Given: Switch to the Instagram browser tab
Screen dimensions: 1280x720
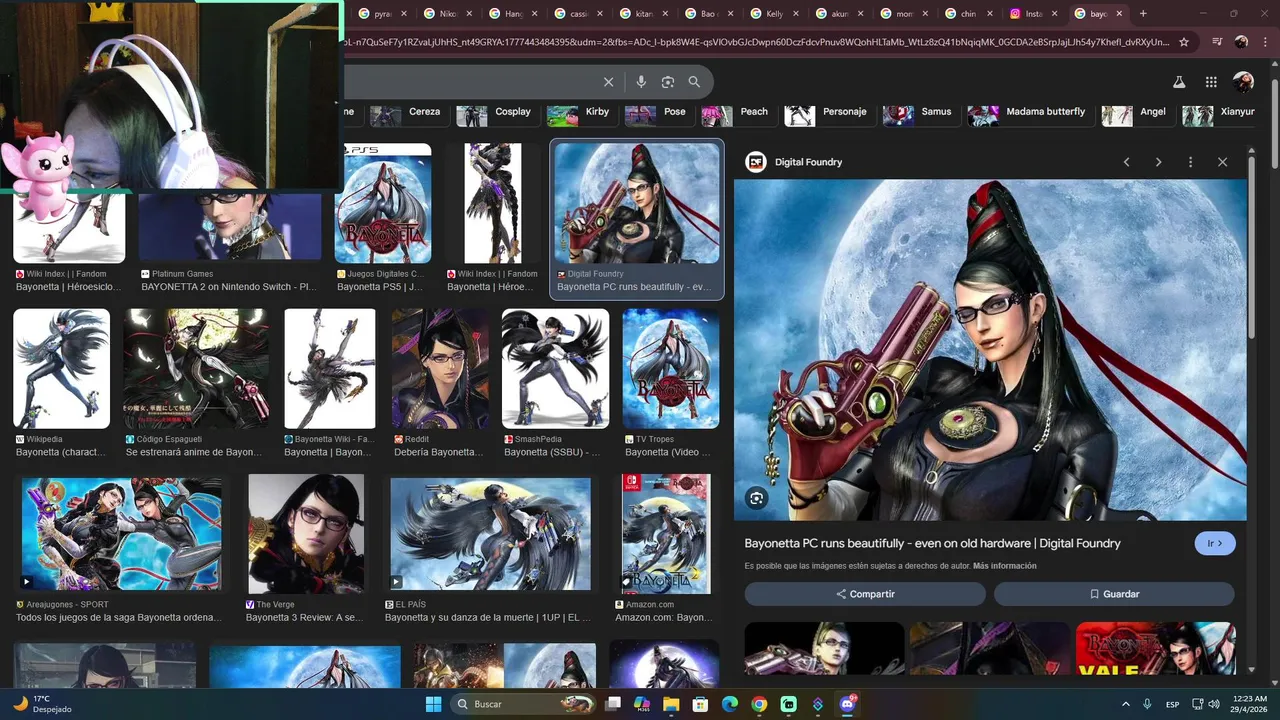Looking at the screenshot, I should click(x=1035, y=14).
